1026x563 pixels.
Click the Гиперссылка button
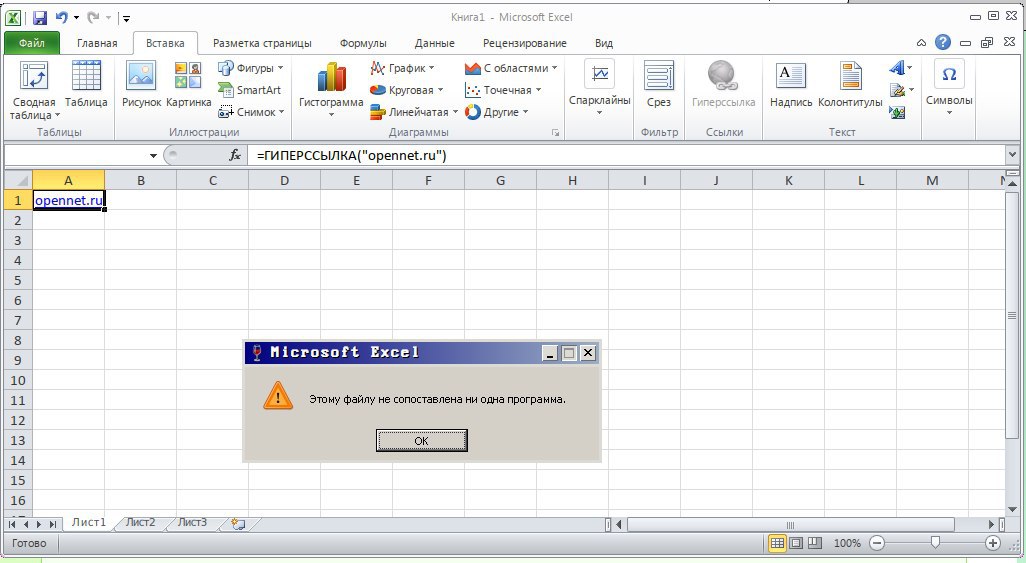coord(723,84)
